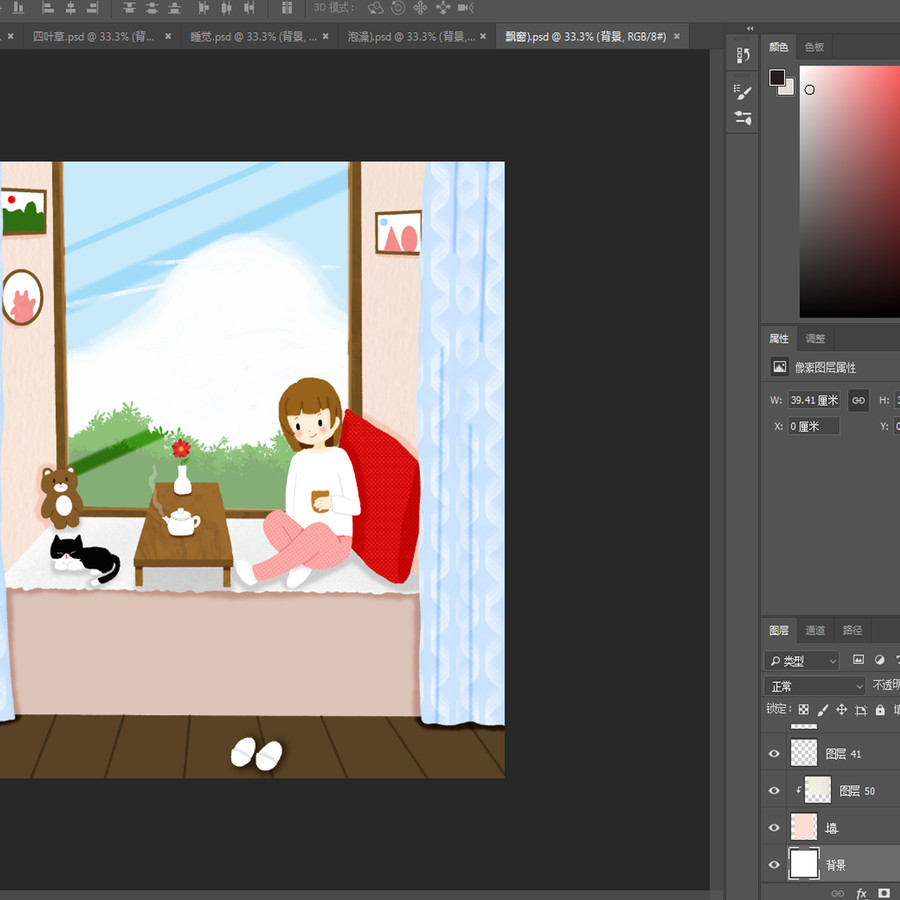The height and width of the screenshot is (900, 900).
Task: Close the 四叶草.psd tab
Action: 168,36
